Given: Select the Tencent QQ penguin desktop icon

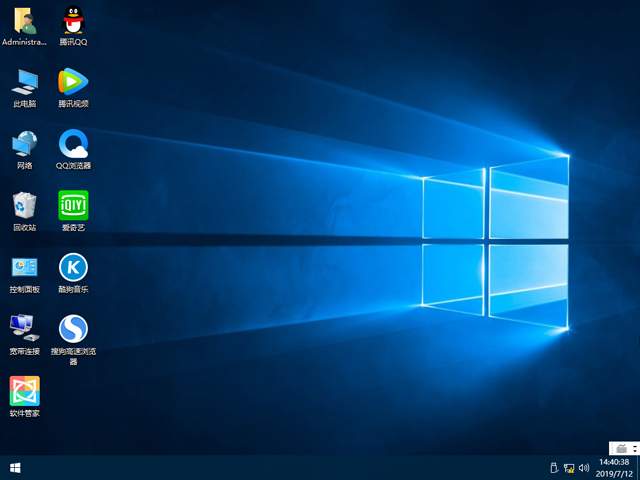Looking at the screenshot, I should click(x=72, y=20).
